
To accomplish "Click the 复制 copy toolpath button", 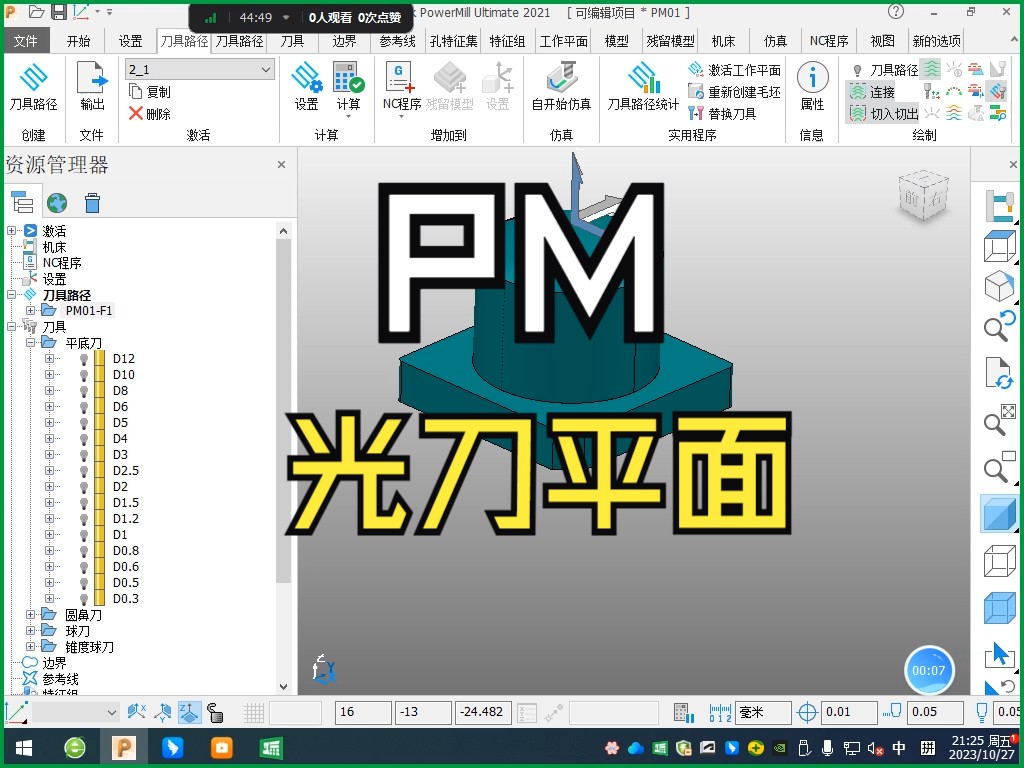I will point(150,91).
